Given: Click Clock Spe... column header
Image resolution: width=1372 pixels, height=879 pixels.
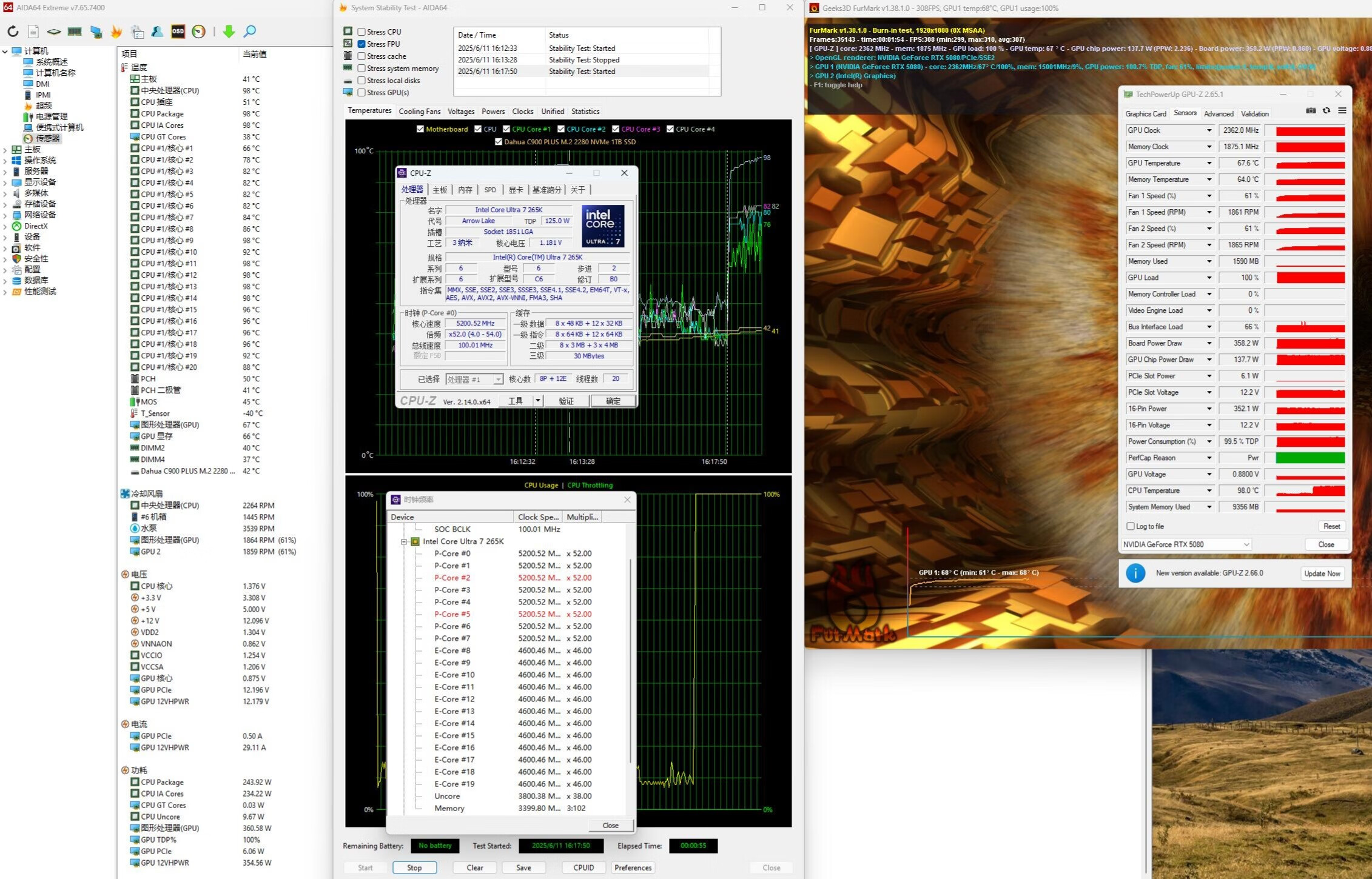Looking at the screenshot, I should [537, 517].
